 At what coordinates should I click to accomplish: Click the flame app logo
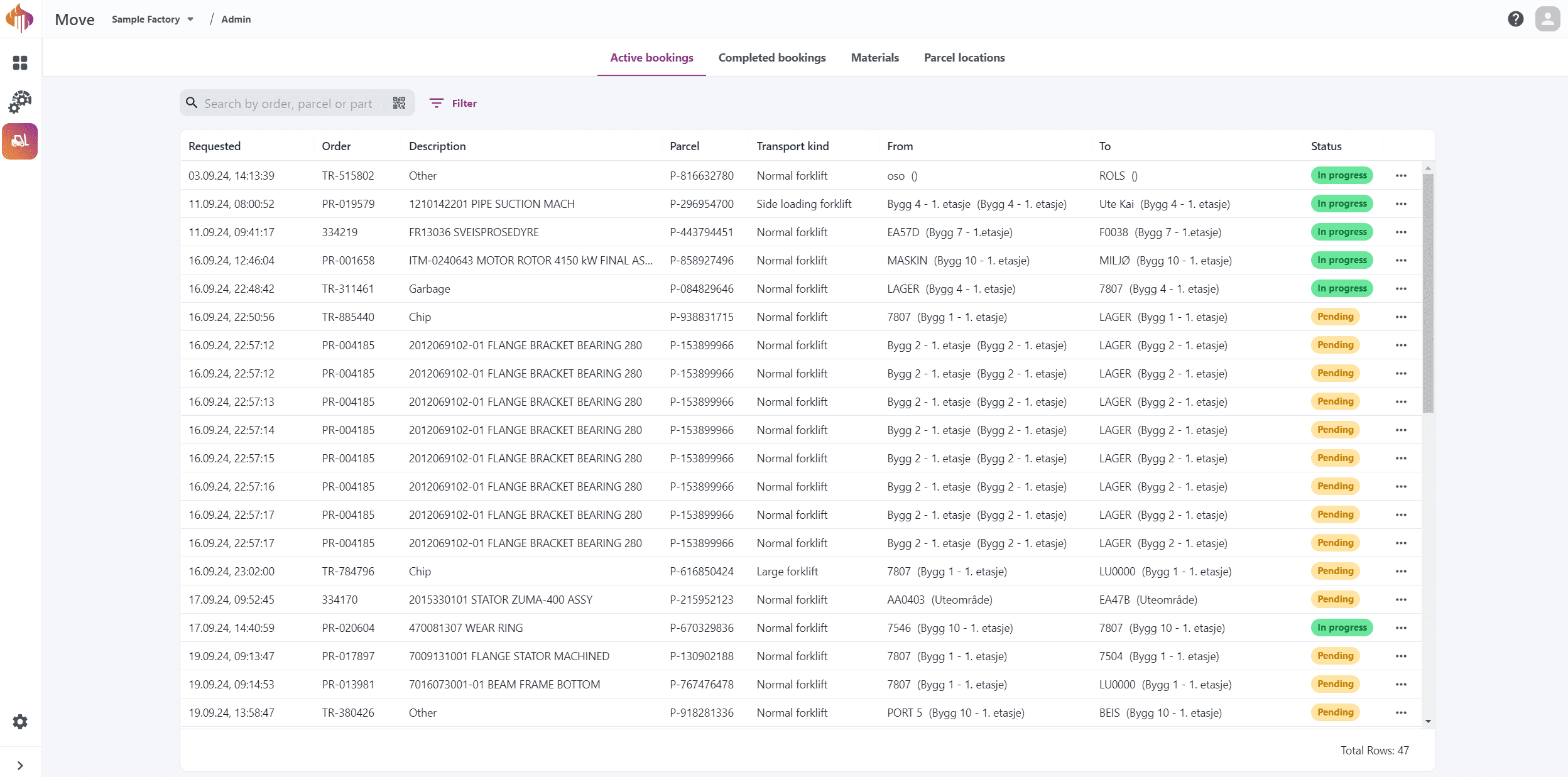pos(19,18)
